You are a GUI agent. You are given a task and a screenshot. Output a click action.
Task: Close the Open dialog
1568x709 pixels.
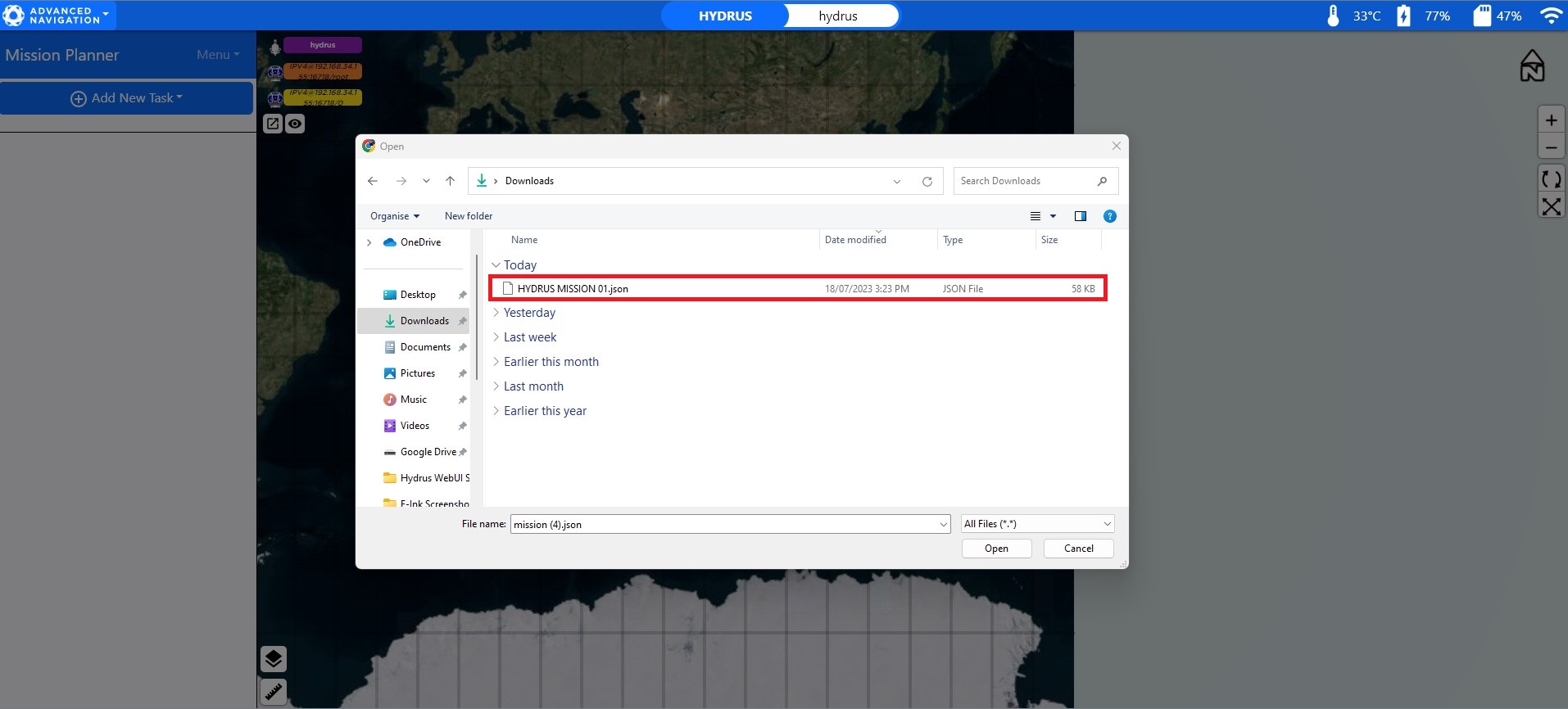1116,146
